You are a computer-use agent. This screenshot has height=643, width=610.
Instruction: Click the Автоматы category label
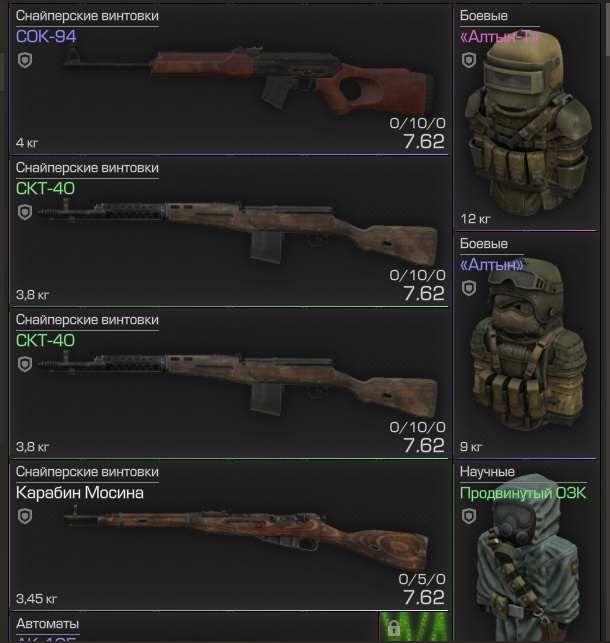[x=48, y=624]
